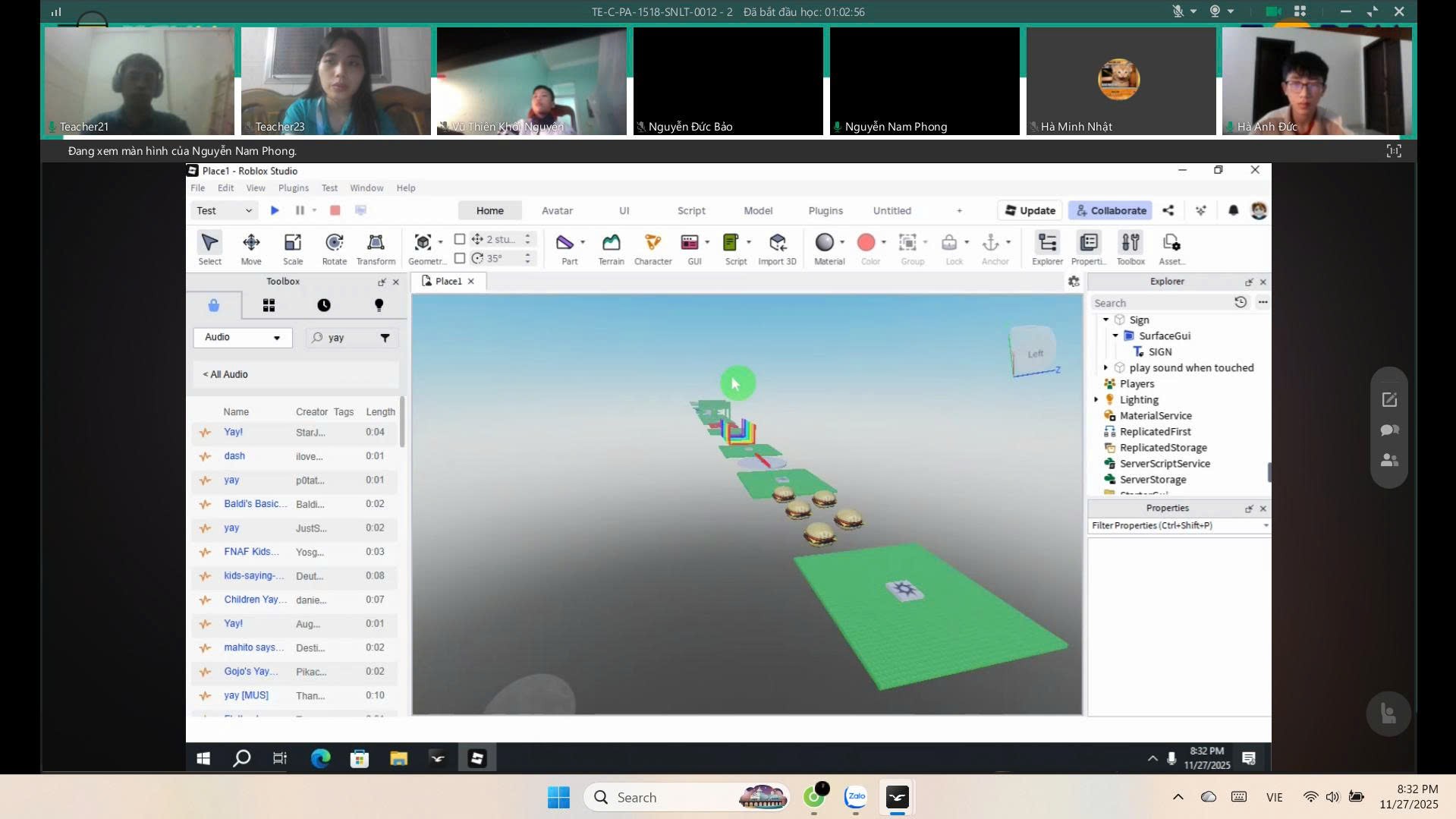Switch to the Avatar ribbon tab

pos(557,210)
